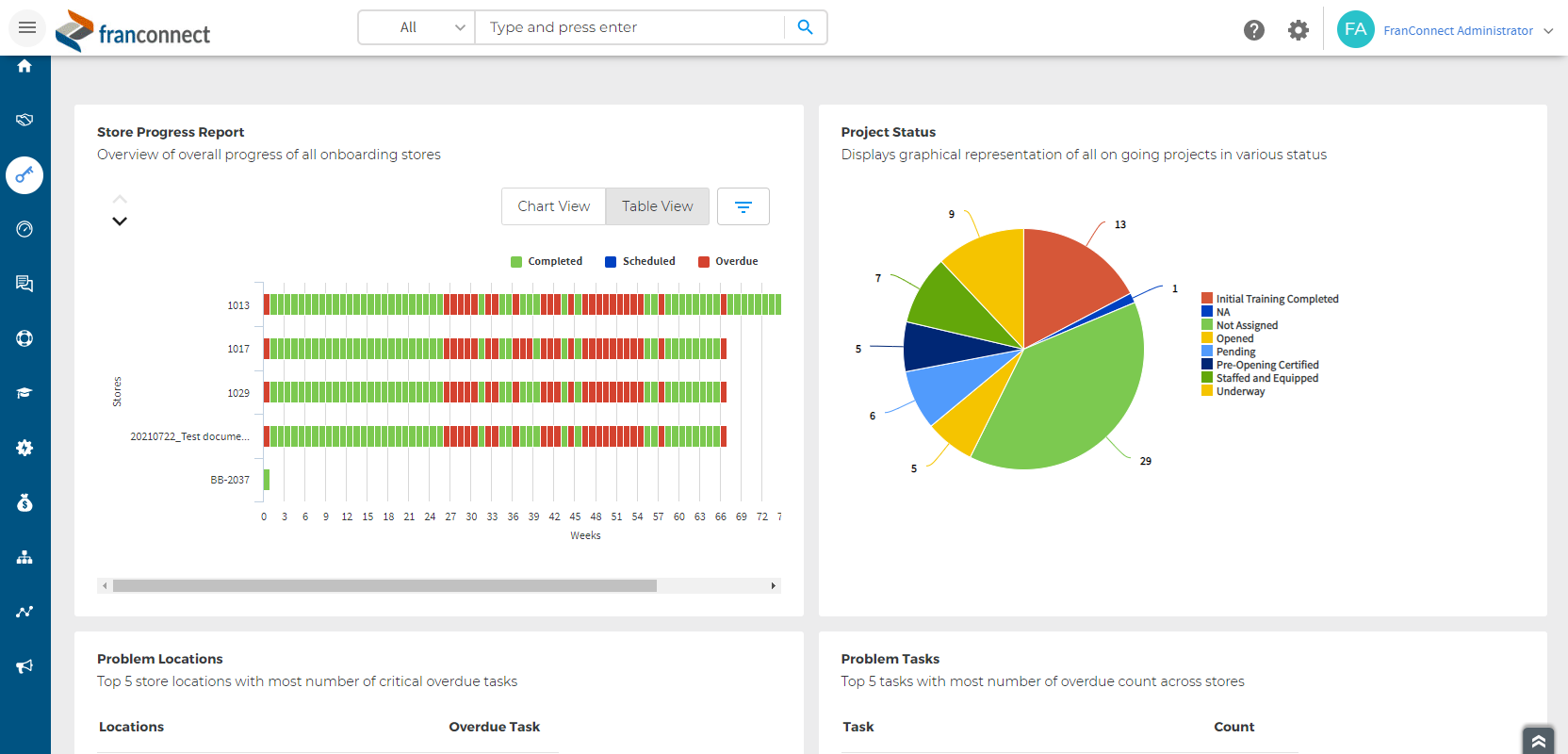
Task: Toggle Scheduled series in chart legend
Action: pos(640,262)
